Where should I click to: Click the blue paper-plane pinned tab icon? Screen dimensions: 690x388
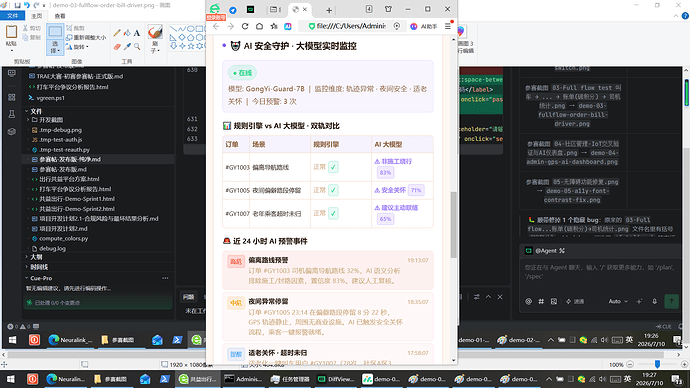click(233, 10)
